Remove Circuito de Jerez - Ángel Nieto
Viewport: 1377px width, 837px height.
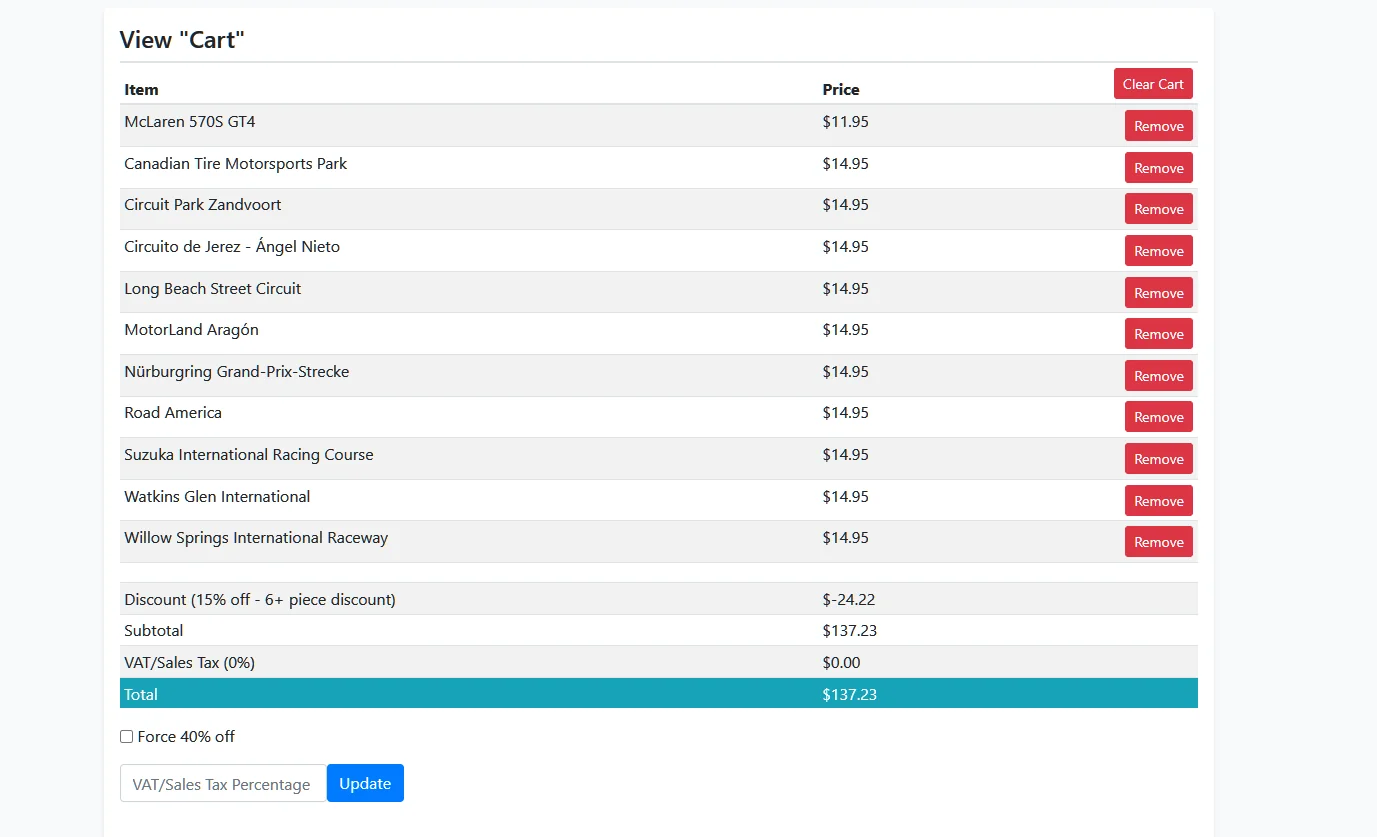tap(1158, 251)
